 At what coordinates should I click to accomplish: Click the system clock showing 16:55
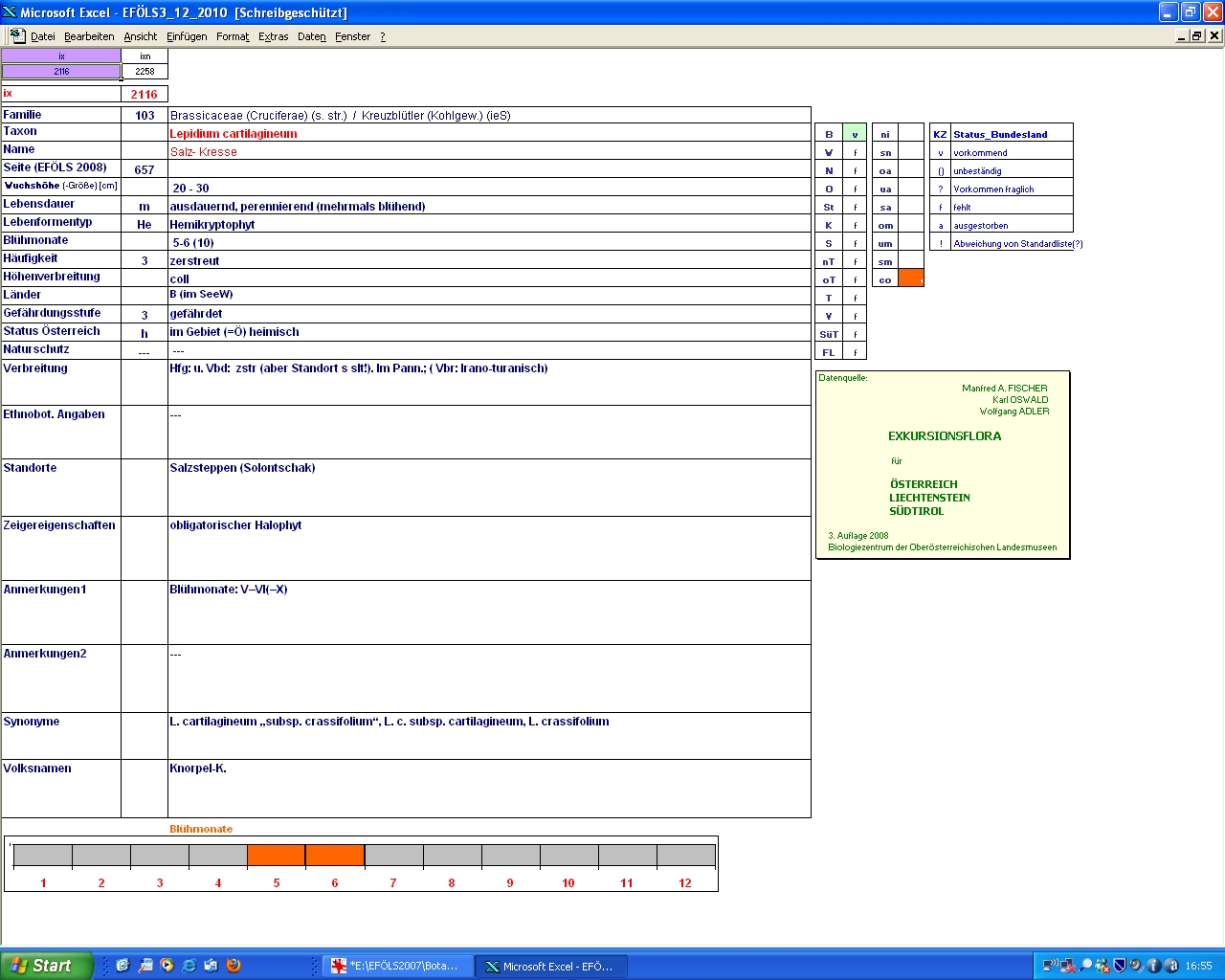1198,966
